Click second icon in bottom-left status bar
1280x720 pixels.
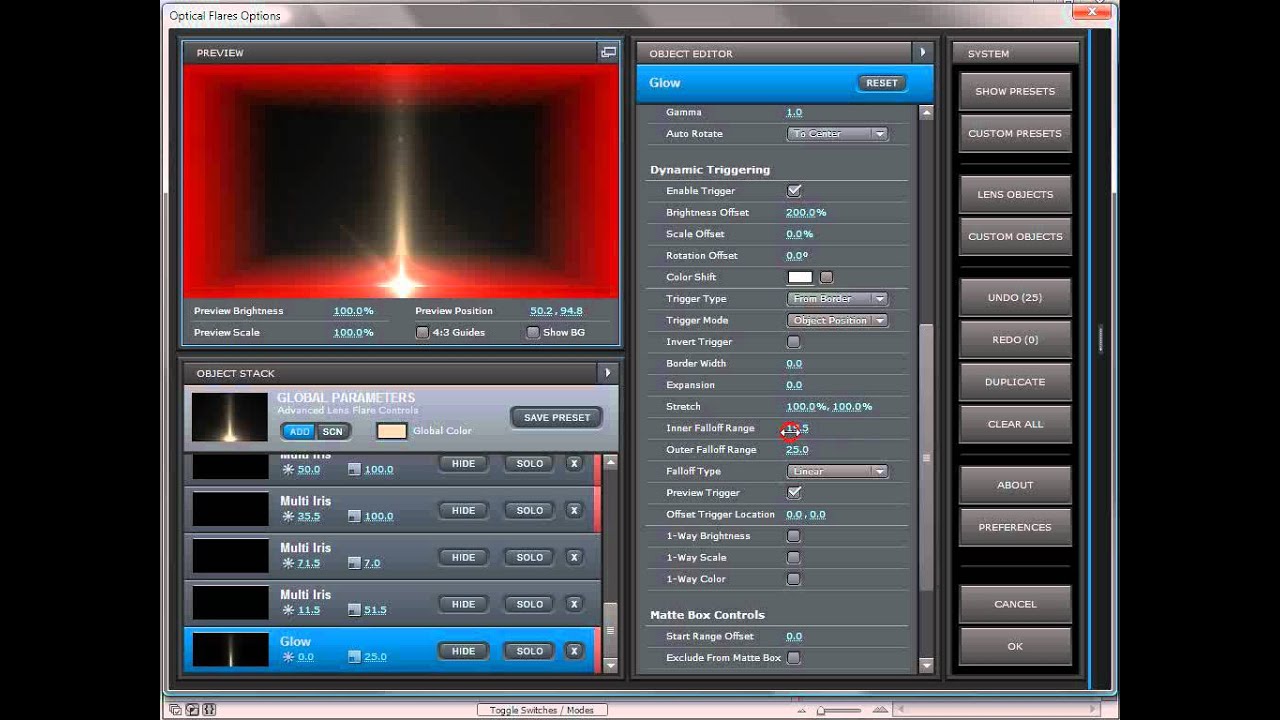click(192, 710)
